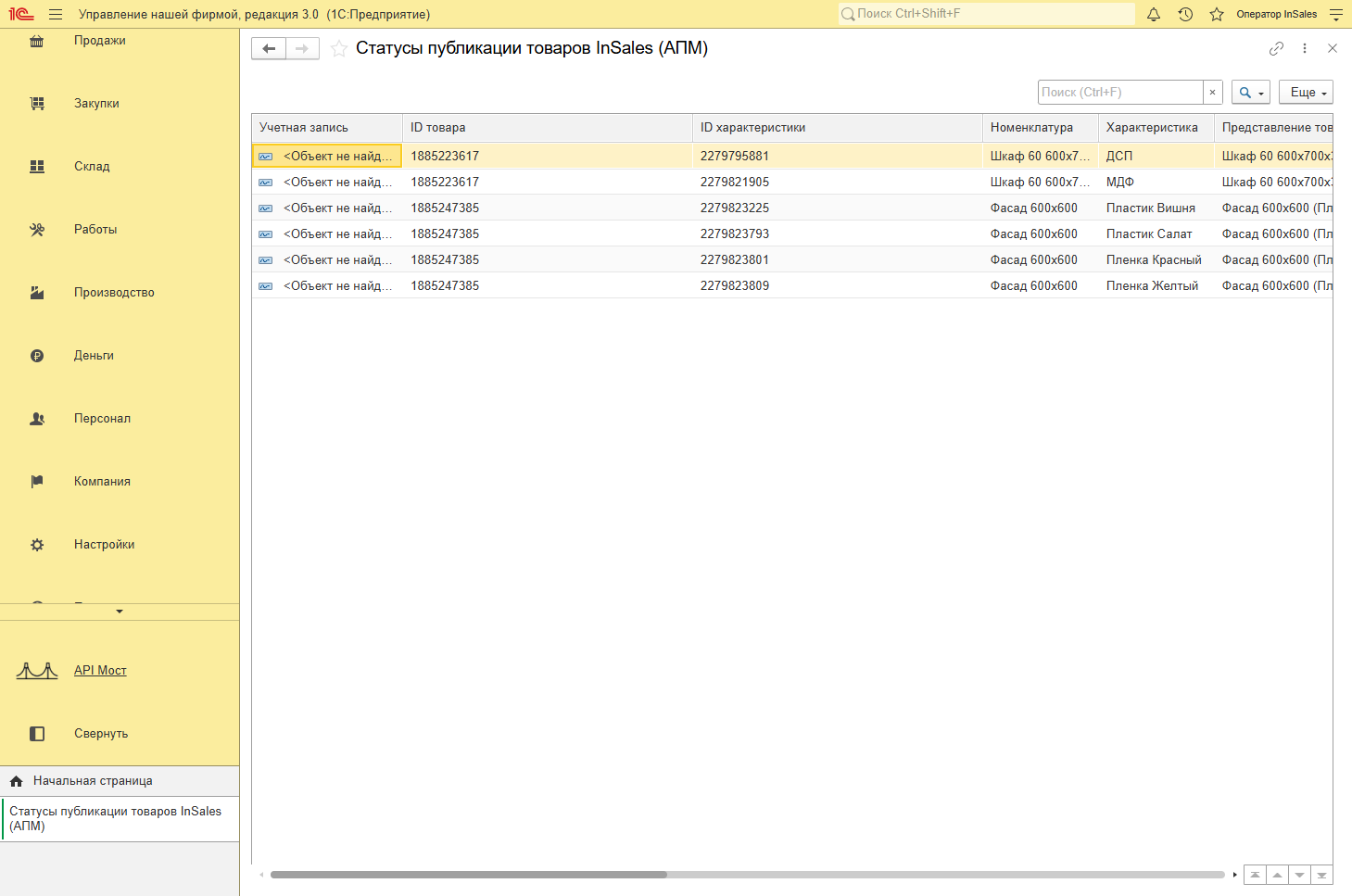Screen dimensions: 1352x896
Task: Move up one page in list
Action: (1277, 875)
